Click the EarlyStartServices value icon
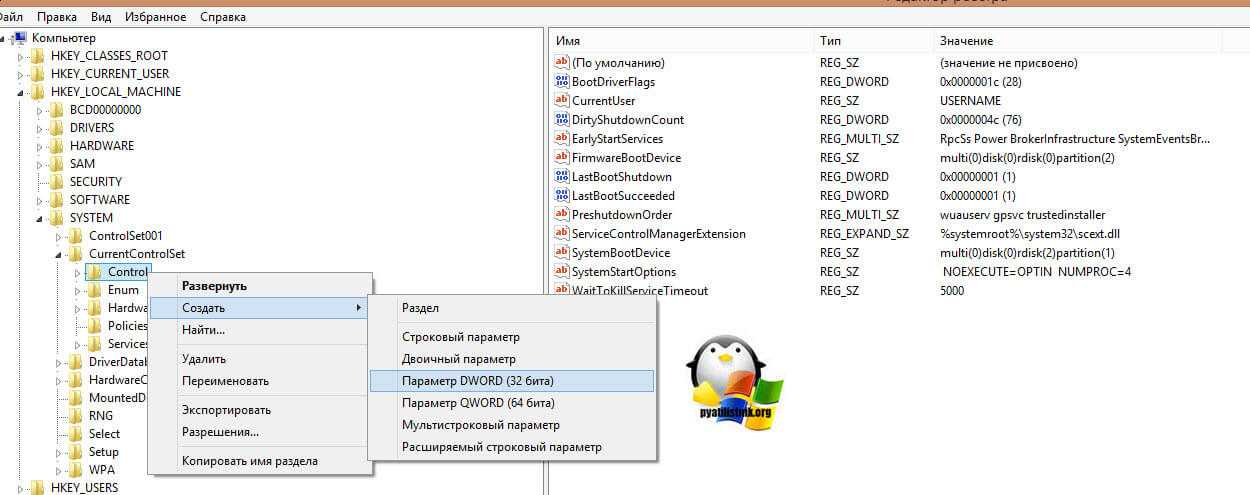The width and height of the screenshot is (1250, 495). pyautogui.click(x=561, y=139)
